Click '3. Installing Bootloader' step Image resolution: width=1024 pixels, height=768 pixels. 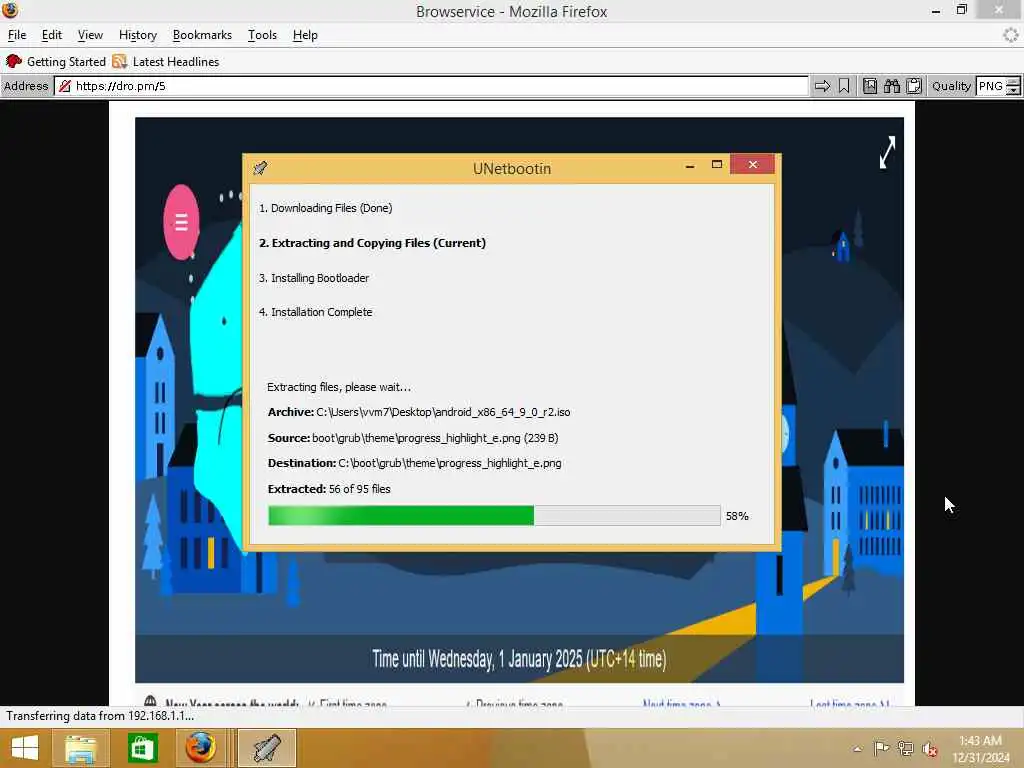pos(313,278)
